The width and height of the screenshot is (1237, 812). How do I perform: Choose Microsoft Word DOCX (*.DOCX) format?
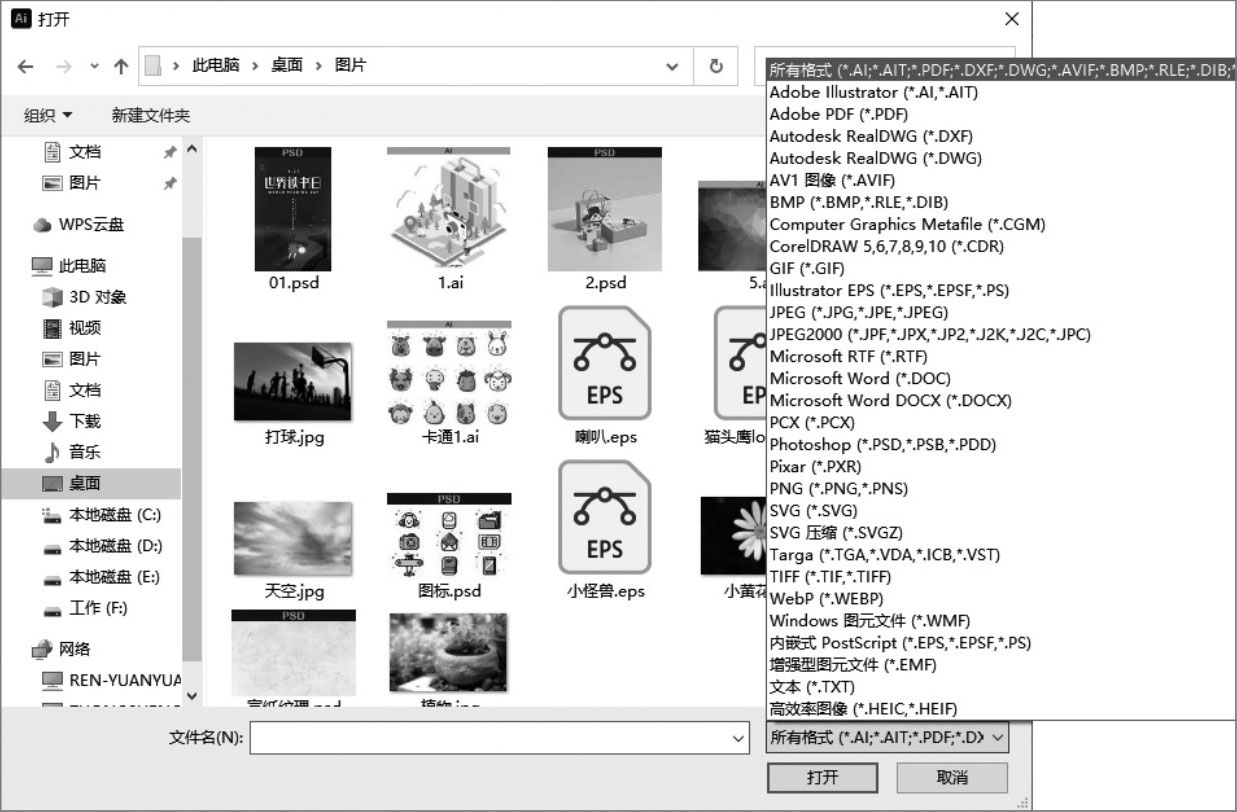[x=1001, y=400]
